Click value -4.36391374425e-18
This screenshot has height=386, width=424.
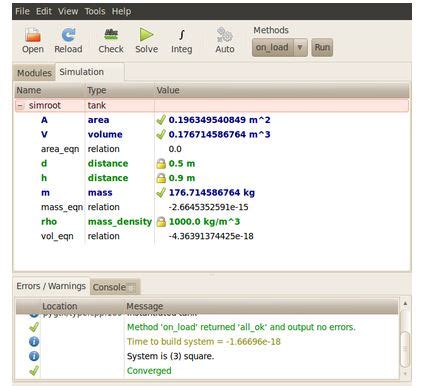pyautogui.click(x=211, y=236)
